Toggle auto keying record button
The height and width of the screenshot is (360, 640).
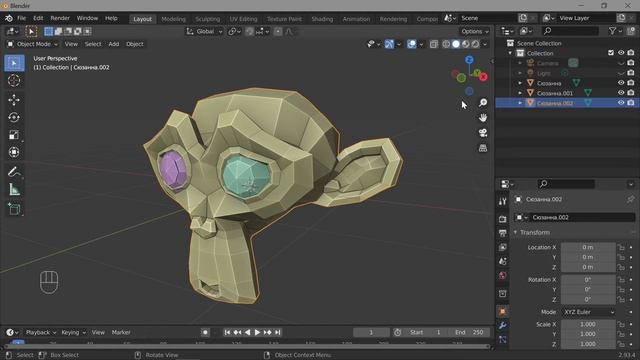pyautogui.click(x=205, y=332)
